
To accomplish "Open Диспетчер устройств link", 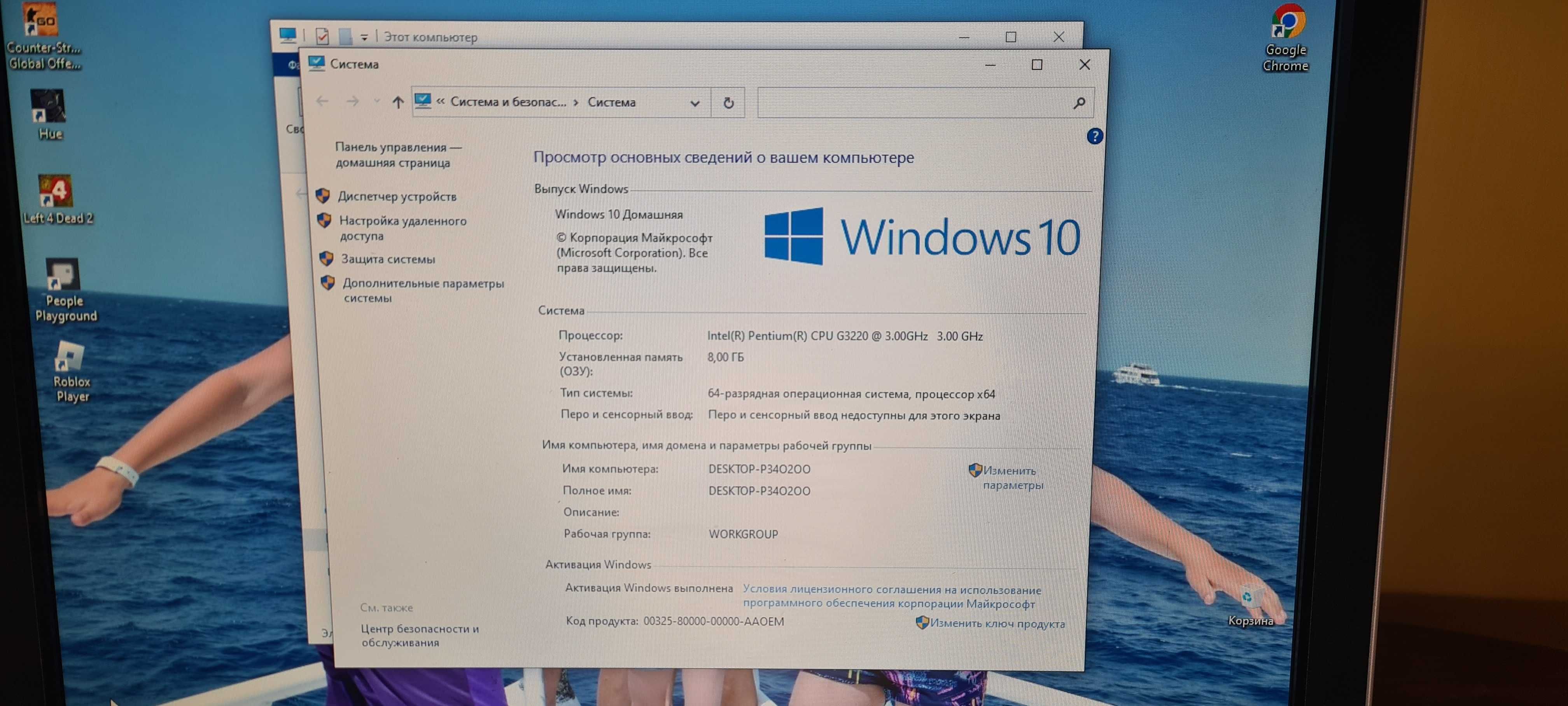I will (397, 196).
